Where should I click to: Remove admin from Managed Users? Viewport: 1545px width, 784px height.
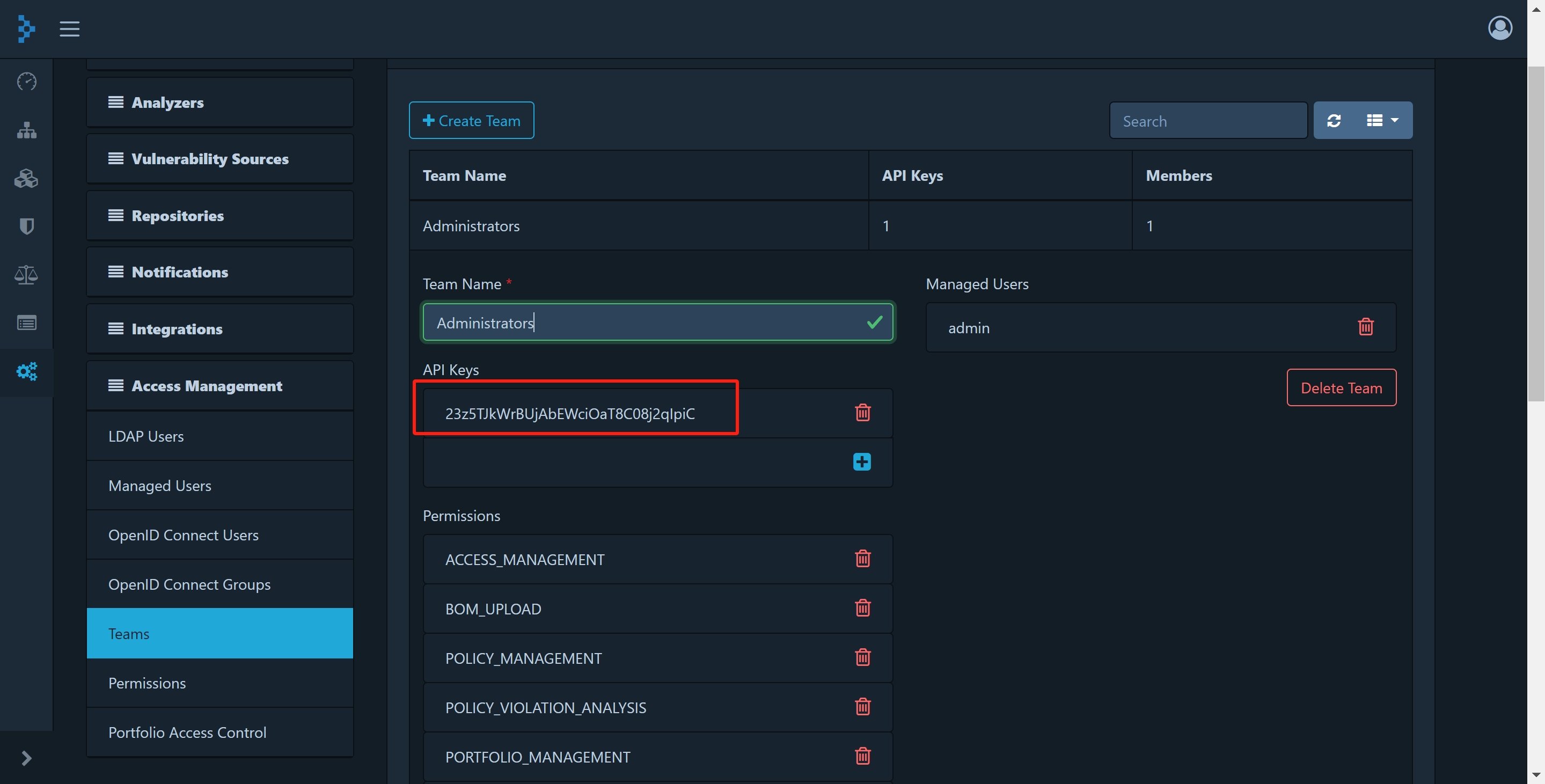coord(1365,327)
